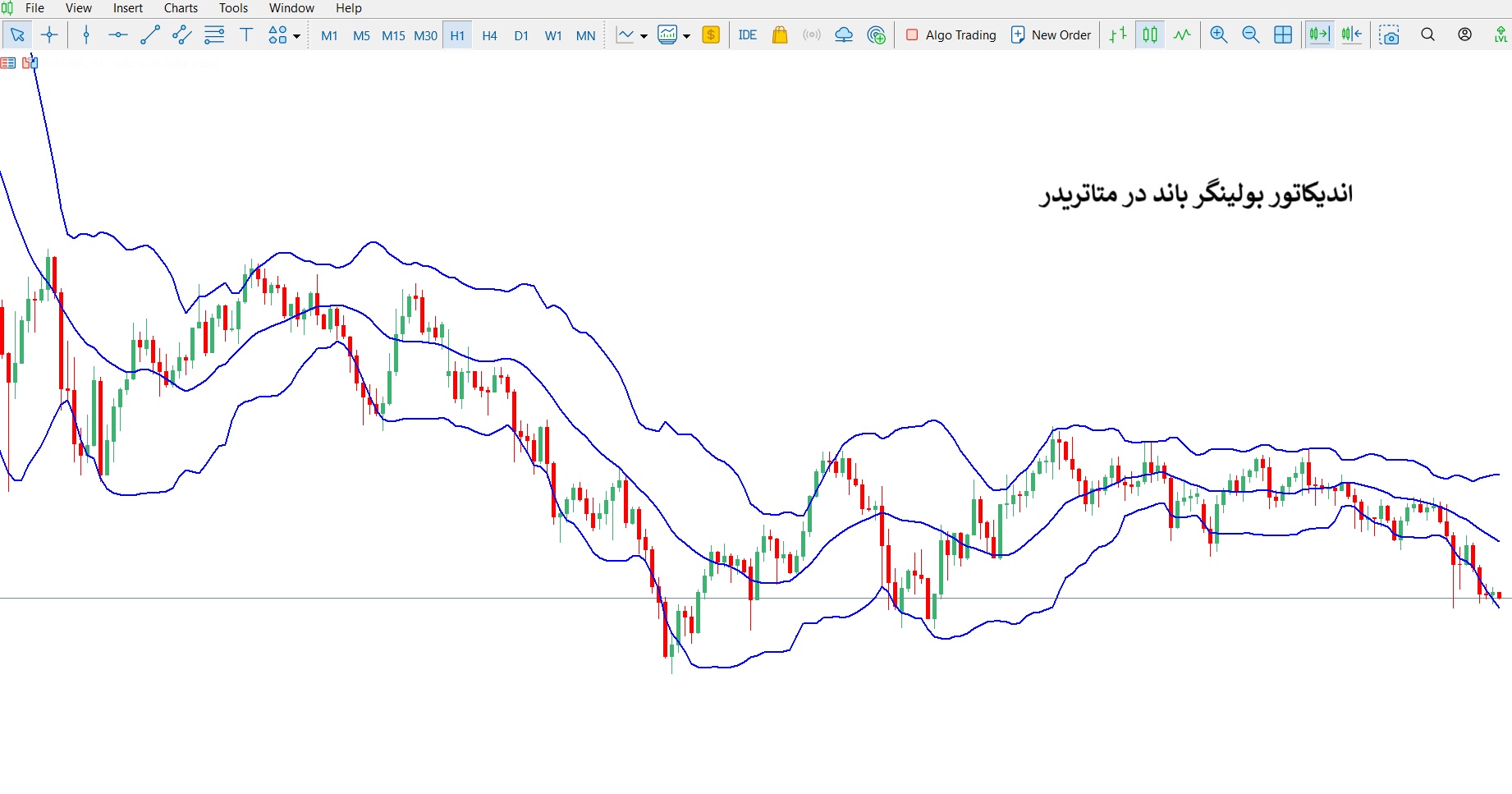Pick the Fibonacci retracement tool
The image size is (1512, 794).
pos(214,35)
